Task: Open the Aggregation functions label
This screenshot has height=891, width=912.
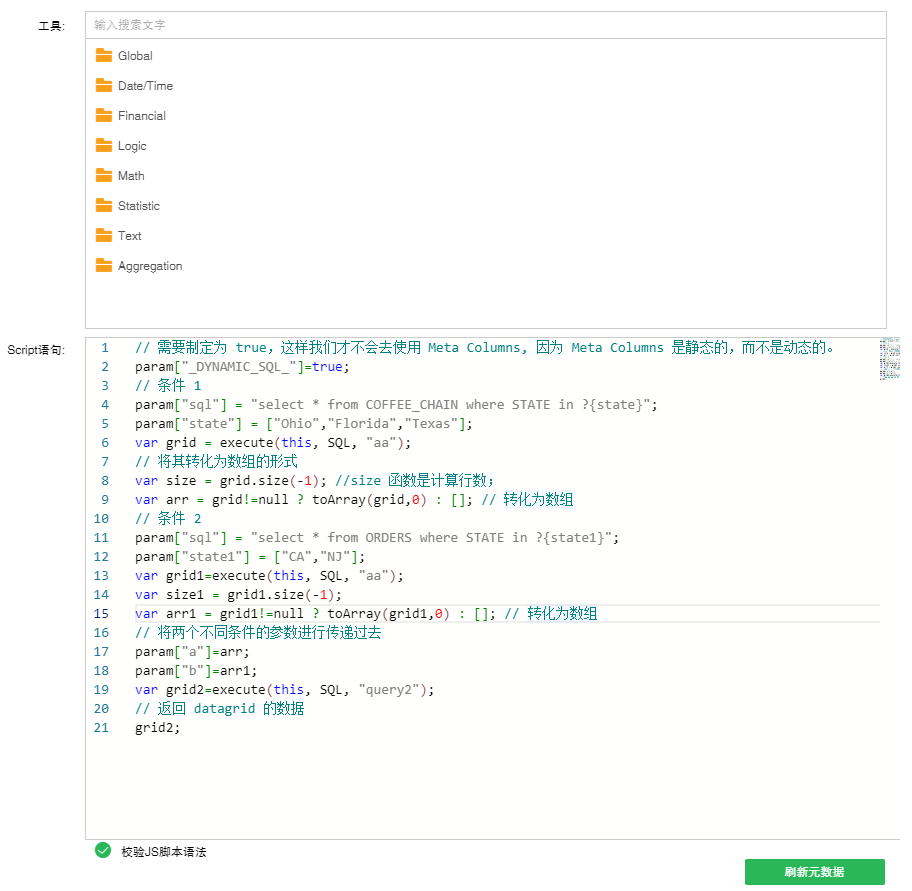Action: [x=150, y=266]
